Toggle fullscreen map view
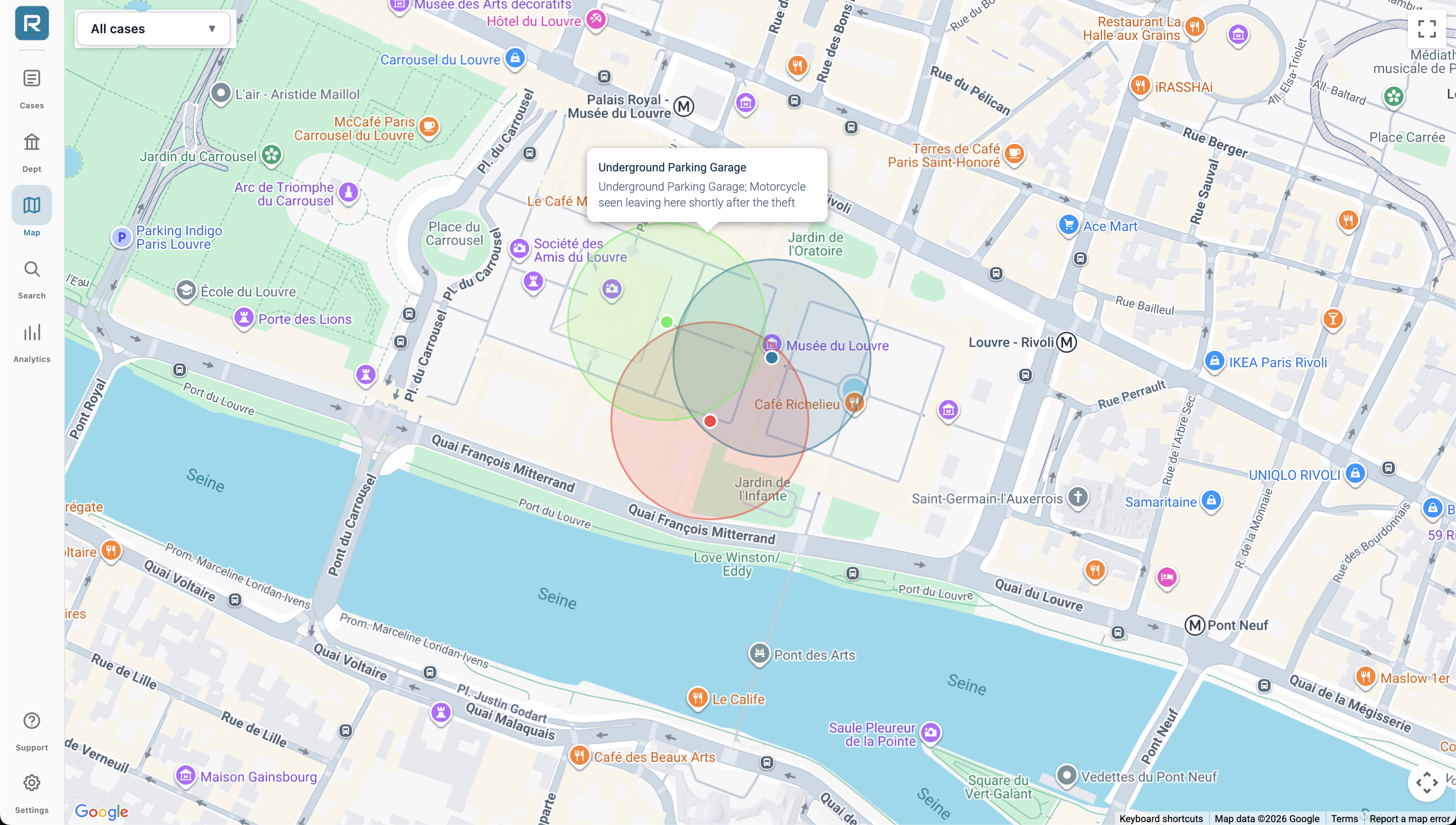 click(x=1426, y=28)
